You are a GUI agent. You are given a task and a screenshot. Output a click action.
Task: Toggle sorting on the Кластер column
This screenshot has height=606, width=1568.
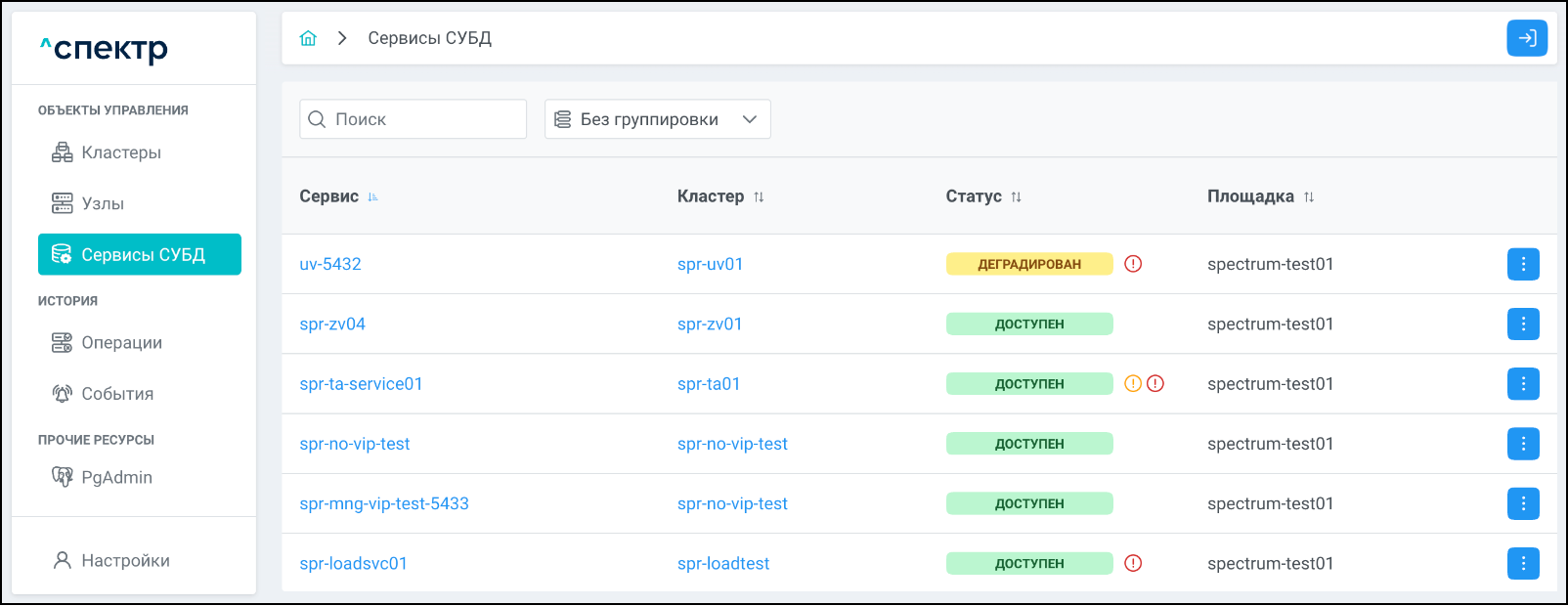pos(759,197)
